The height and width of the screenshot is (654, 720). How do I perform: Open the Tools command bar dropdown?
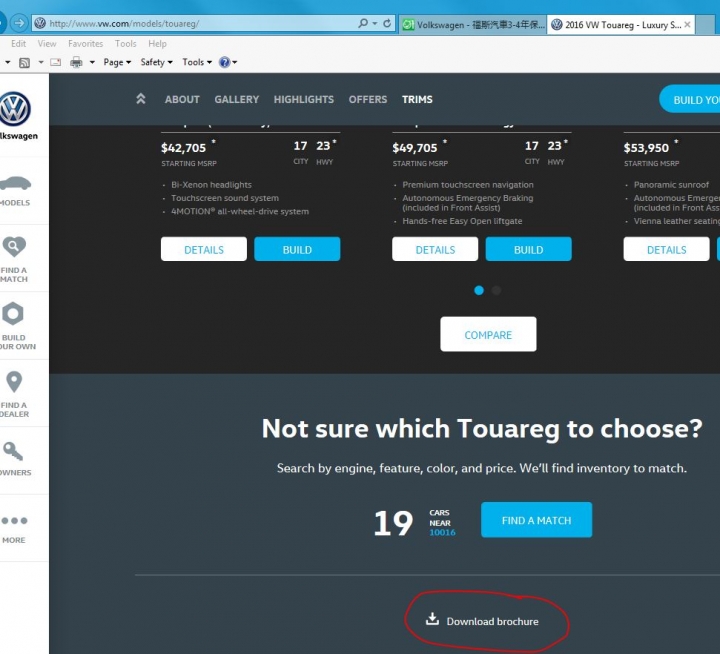(197, 62)
